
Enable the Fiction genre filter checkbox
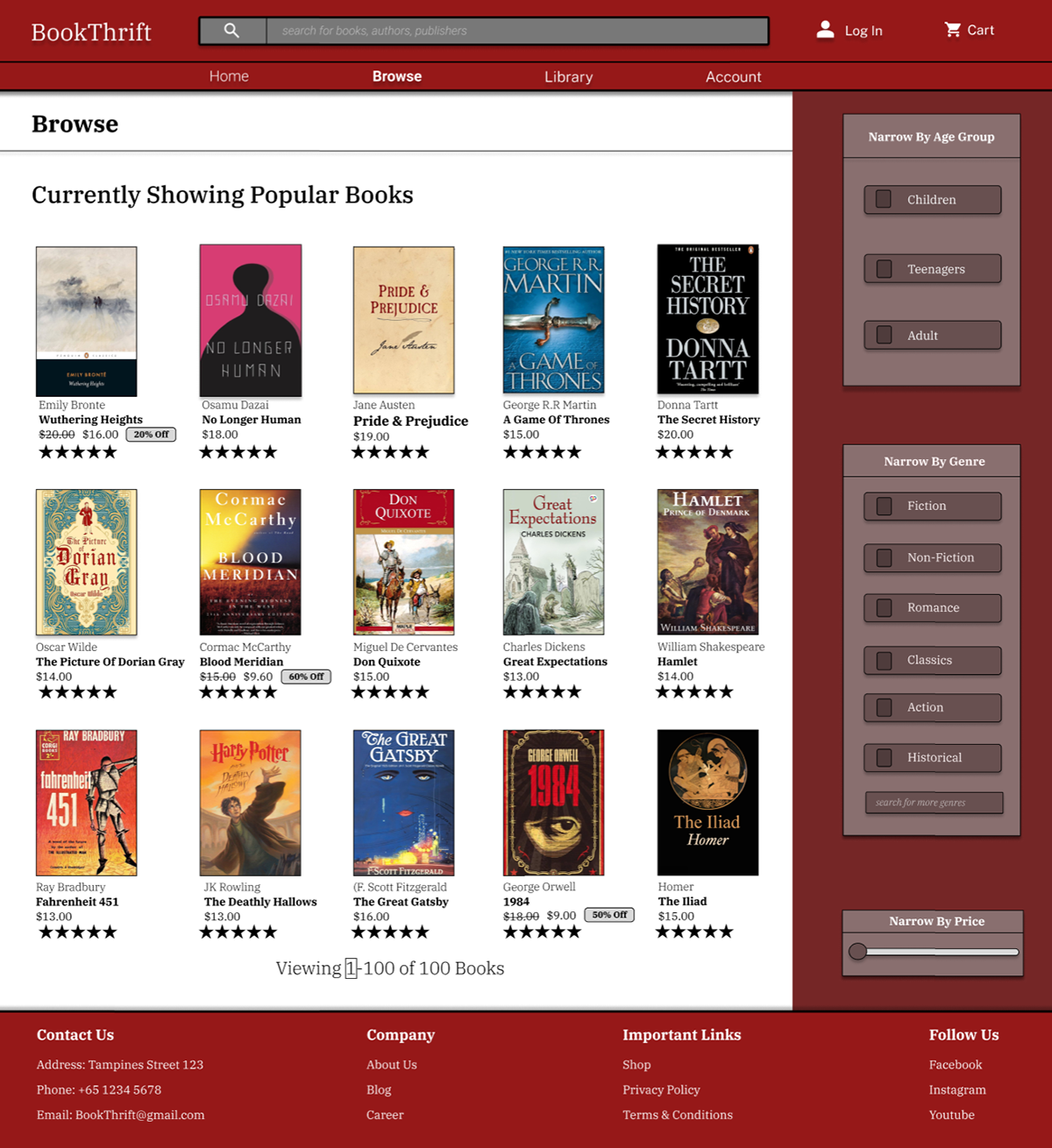pyautogui.click(x=885, y=507)
